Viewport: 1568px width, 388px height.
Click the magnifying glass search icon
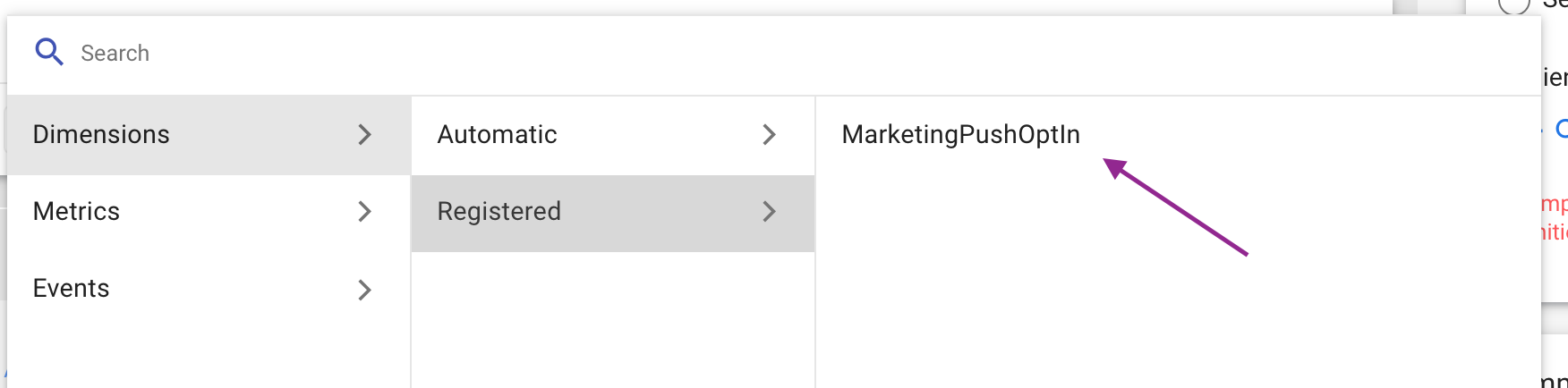(49, 53)
